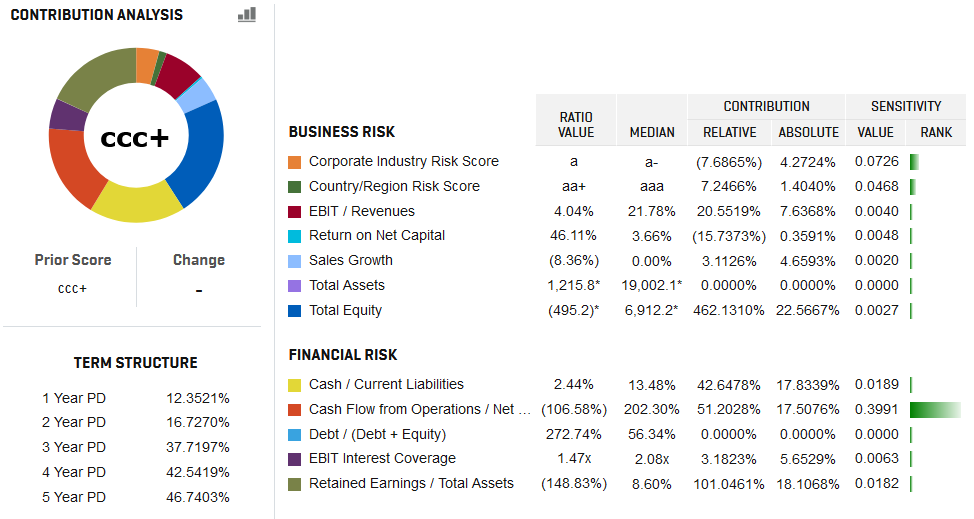The height and width of the screenshot is (519, 974).
Task: Click the Debt / (Debt + Equity) label
Action: tap(377, 434)
